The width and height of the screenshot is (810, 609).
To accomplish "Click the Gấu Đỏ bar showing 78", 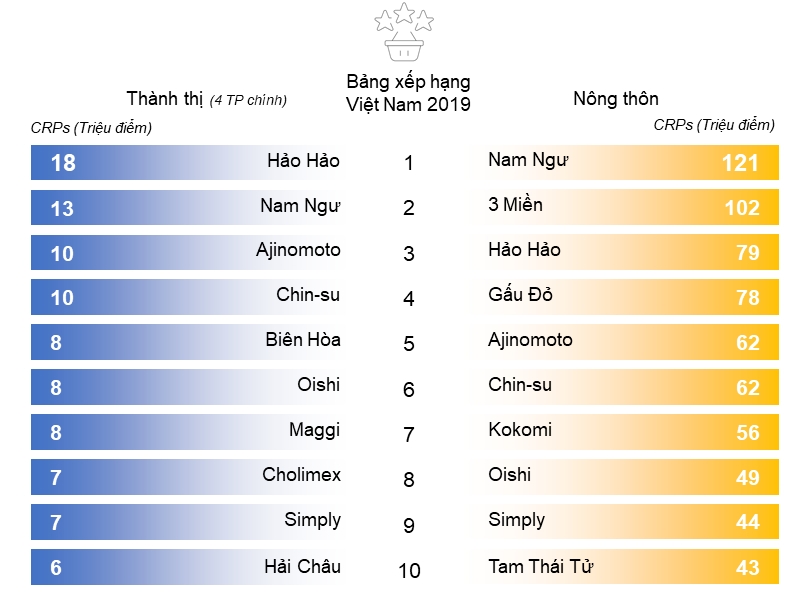I will point(631,297).
